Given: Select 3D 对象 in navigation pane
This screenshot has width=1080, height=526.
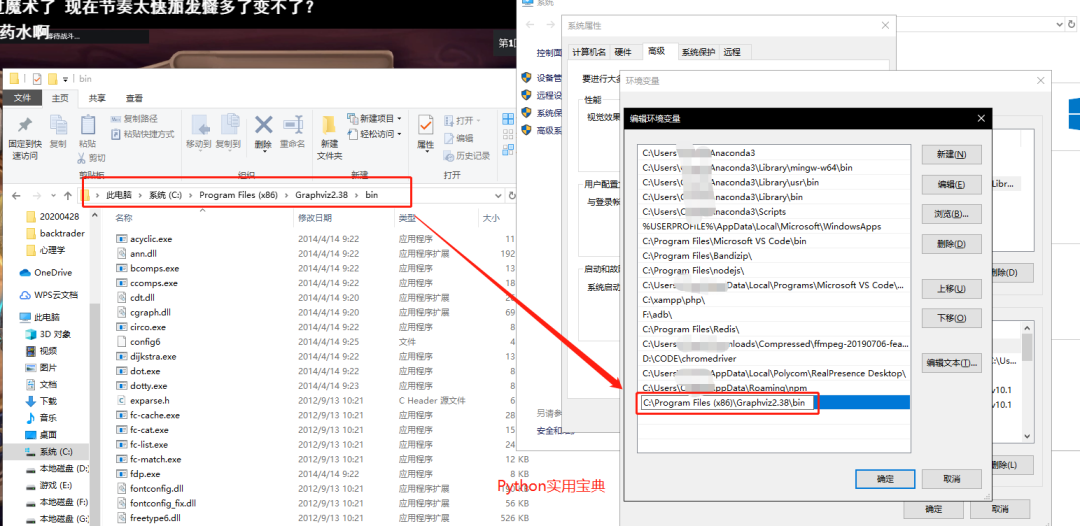Looking at the screenshot, I should 48,334.
